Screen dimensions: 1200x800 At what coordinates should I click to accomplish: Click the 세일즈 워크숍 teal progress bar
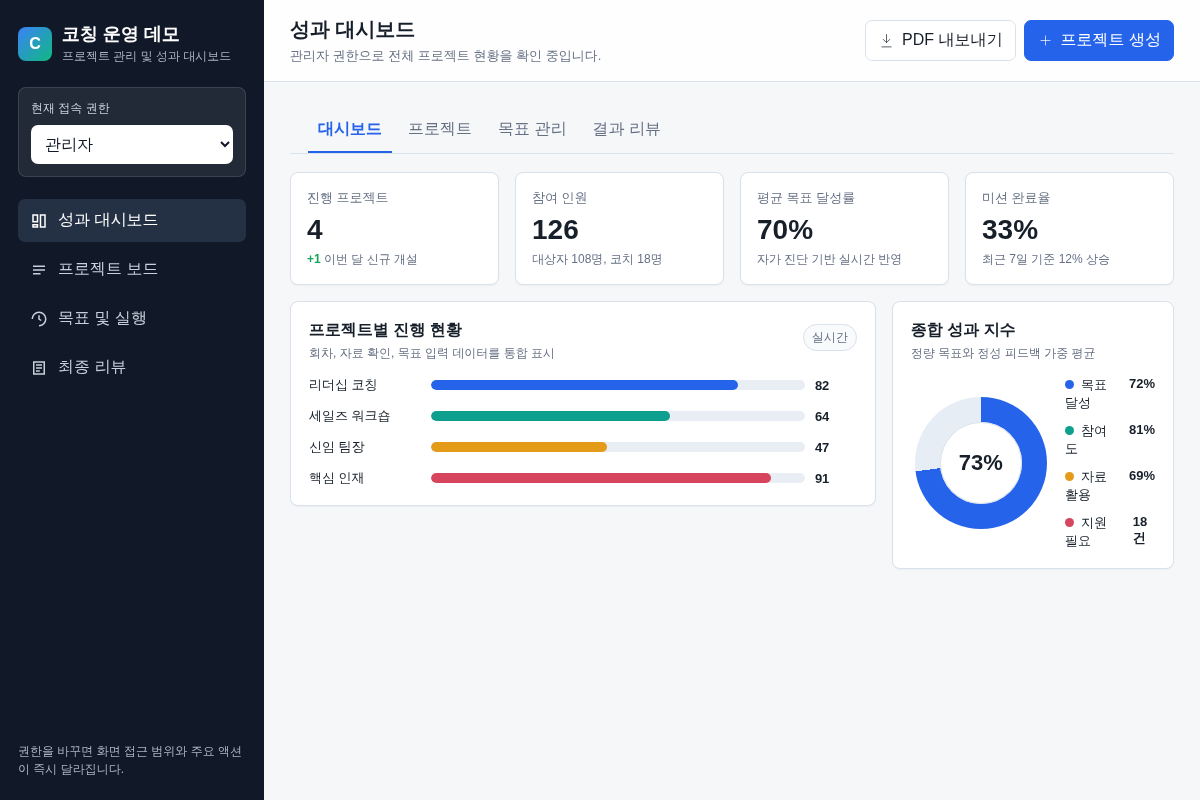click(550, 416)
